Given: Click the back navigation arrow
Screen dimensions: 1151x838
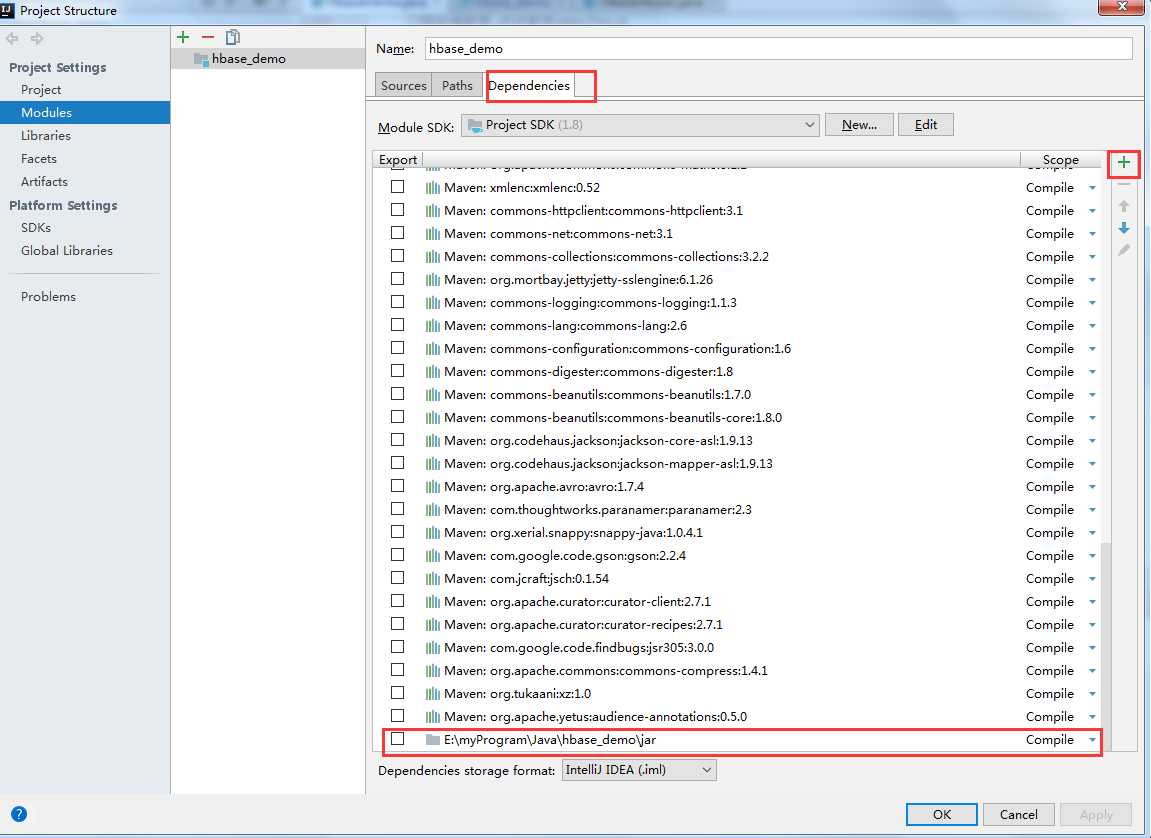Looking at the screenshot, I should pos(12,38).
